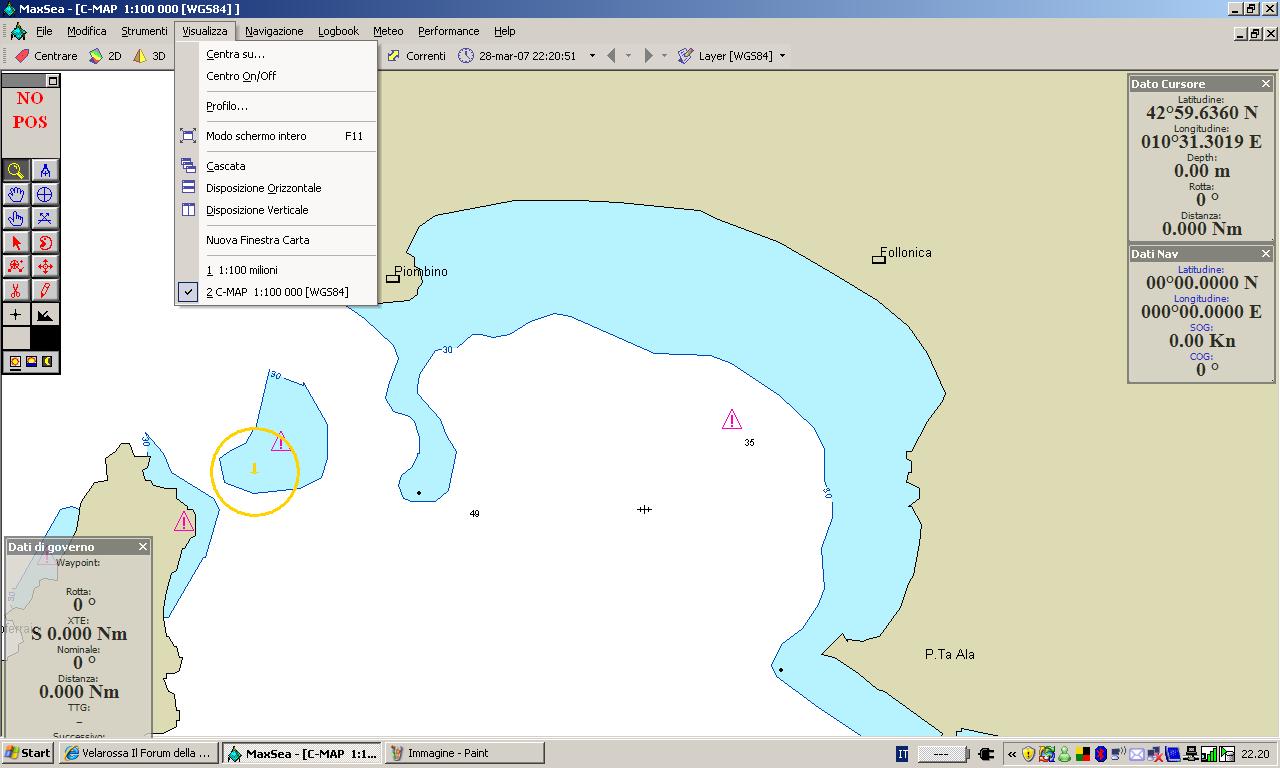The image size is (1280, 768).
Task: Switch chart to 2D view
Action: pos(105,56)
